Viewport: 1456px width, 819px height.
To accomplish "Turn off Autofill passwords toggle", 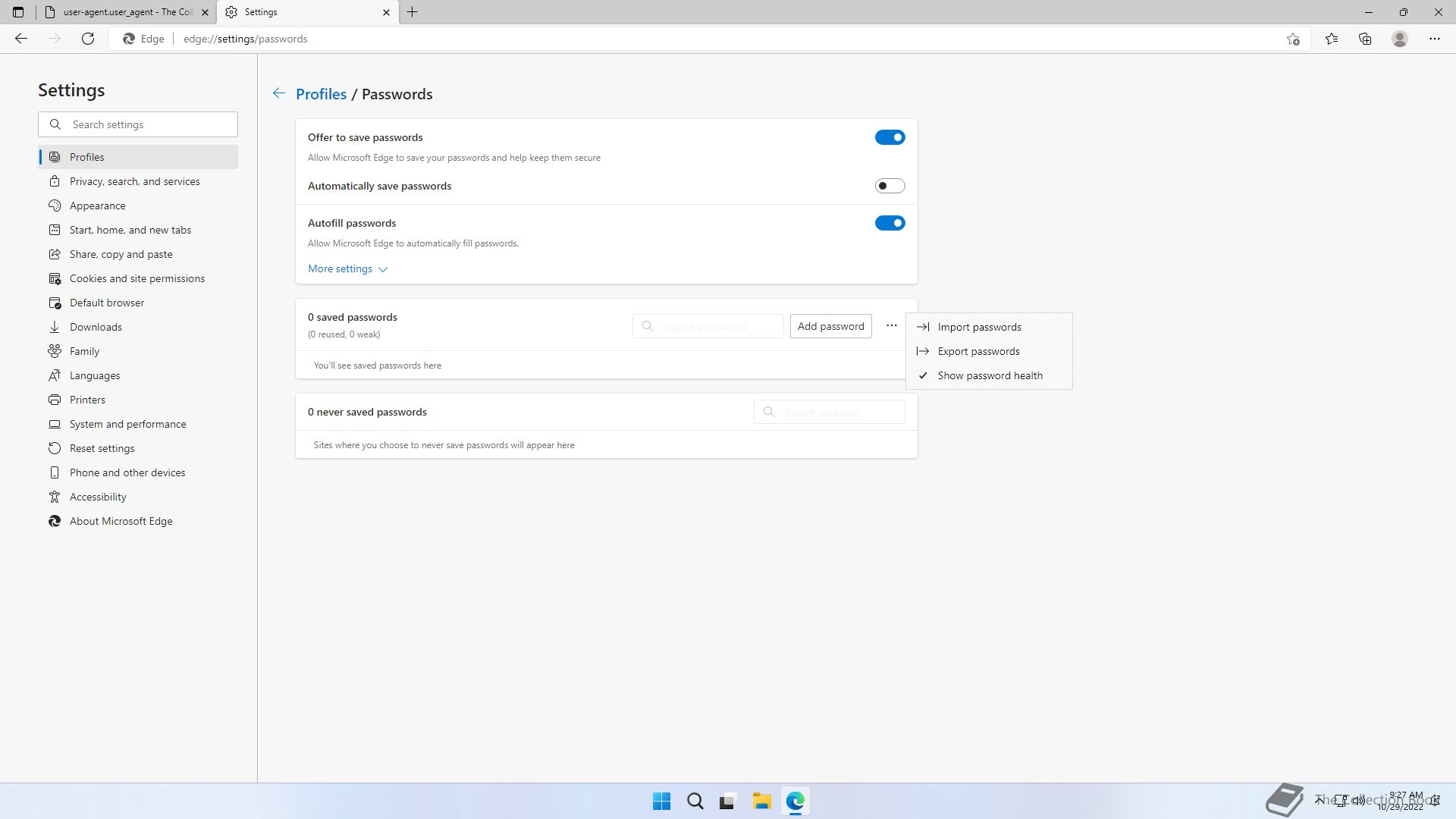I will click(x=890, y=223).
